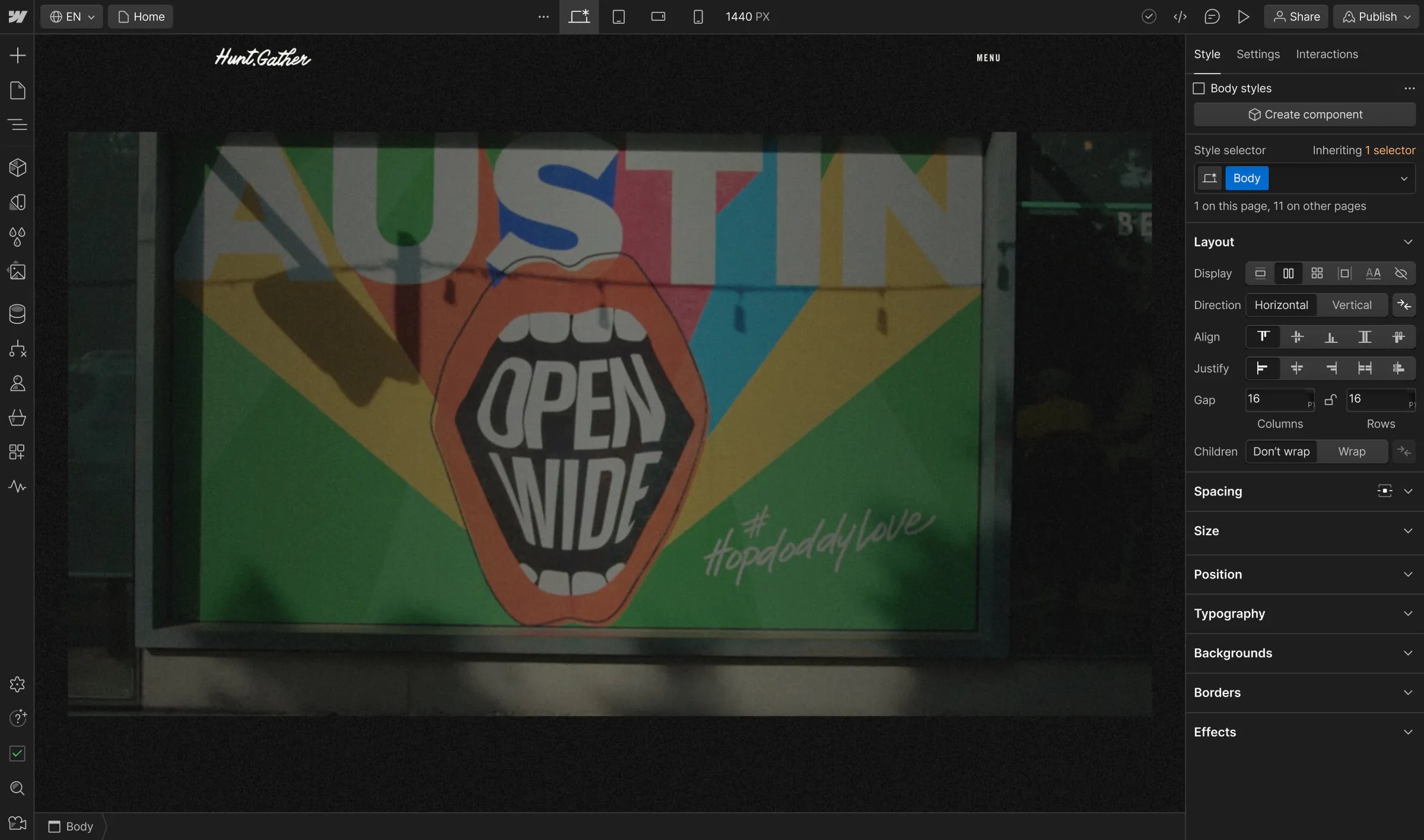The width and height of the screenshot is (1424, 840).
Task: Open the Pages panel icon
Action: pos(17,90)
